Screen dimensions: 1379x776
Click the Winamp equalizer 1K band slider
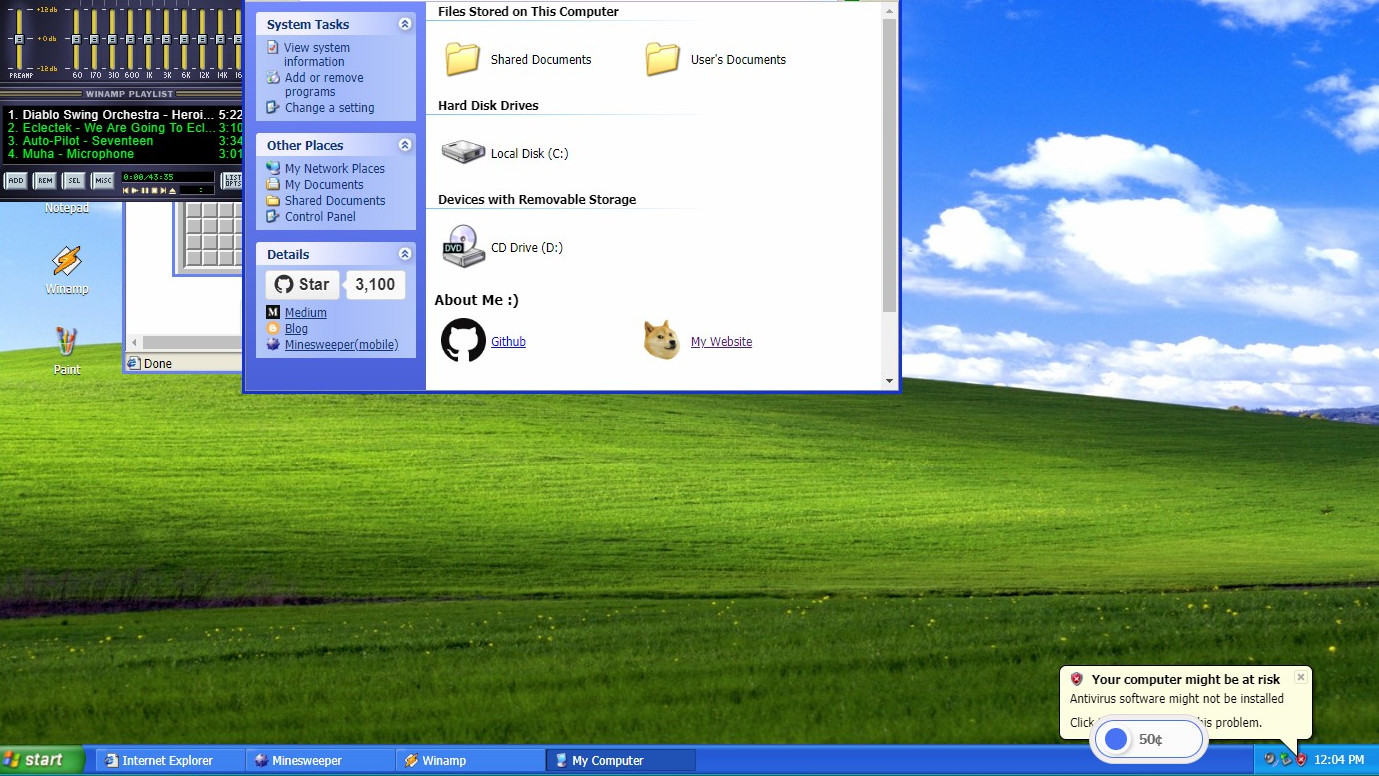[149, 39]
